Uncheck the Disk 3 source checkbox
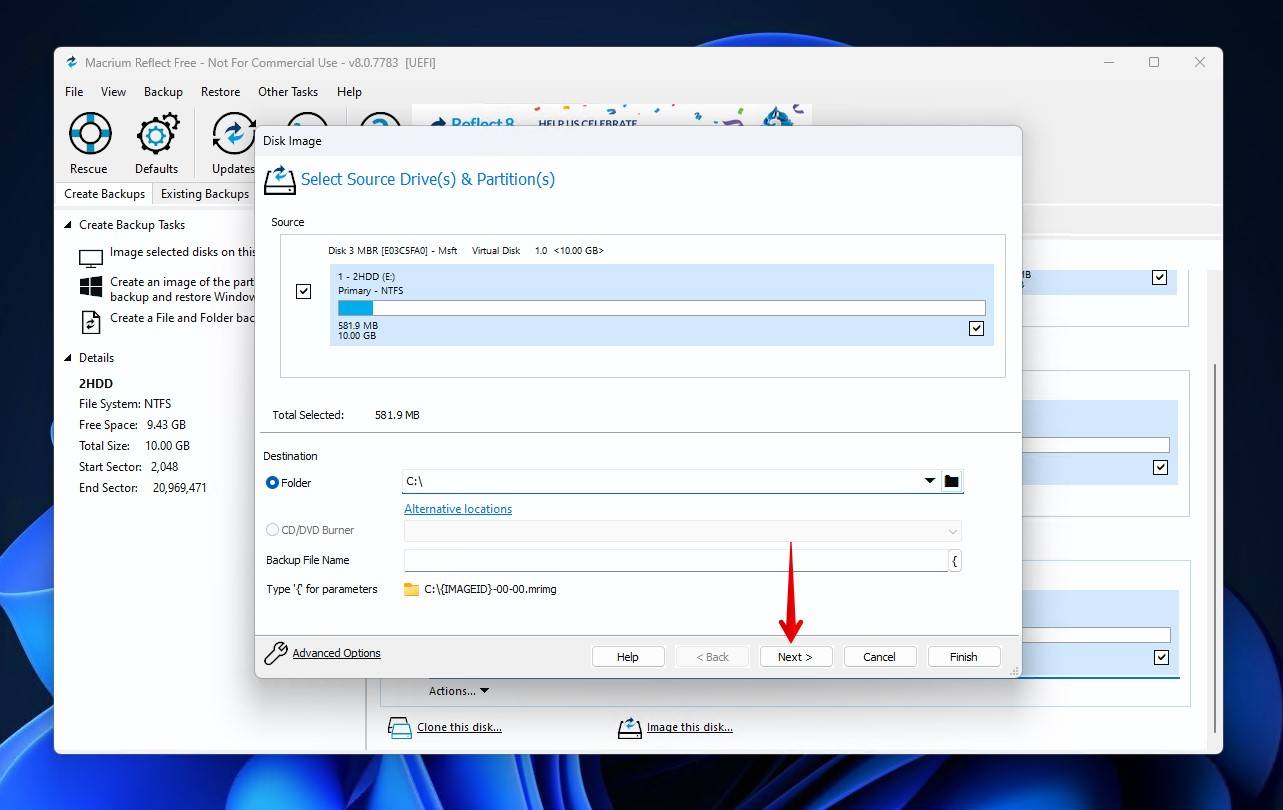1283x810 pixels. coord(304,291)
